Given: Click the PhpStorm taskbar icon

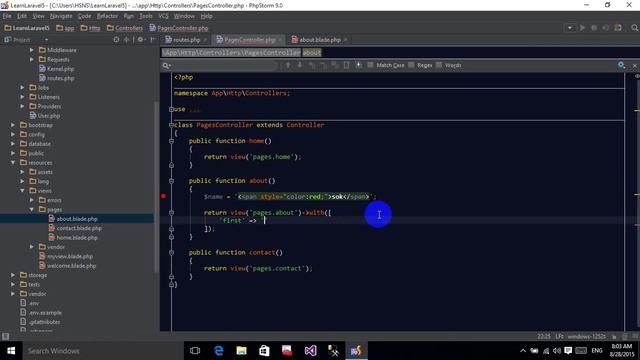Looking at the screenshot, I should pos(356,351).
